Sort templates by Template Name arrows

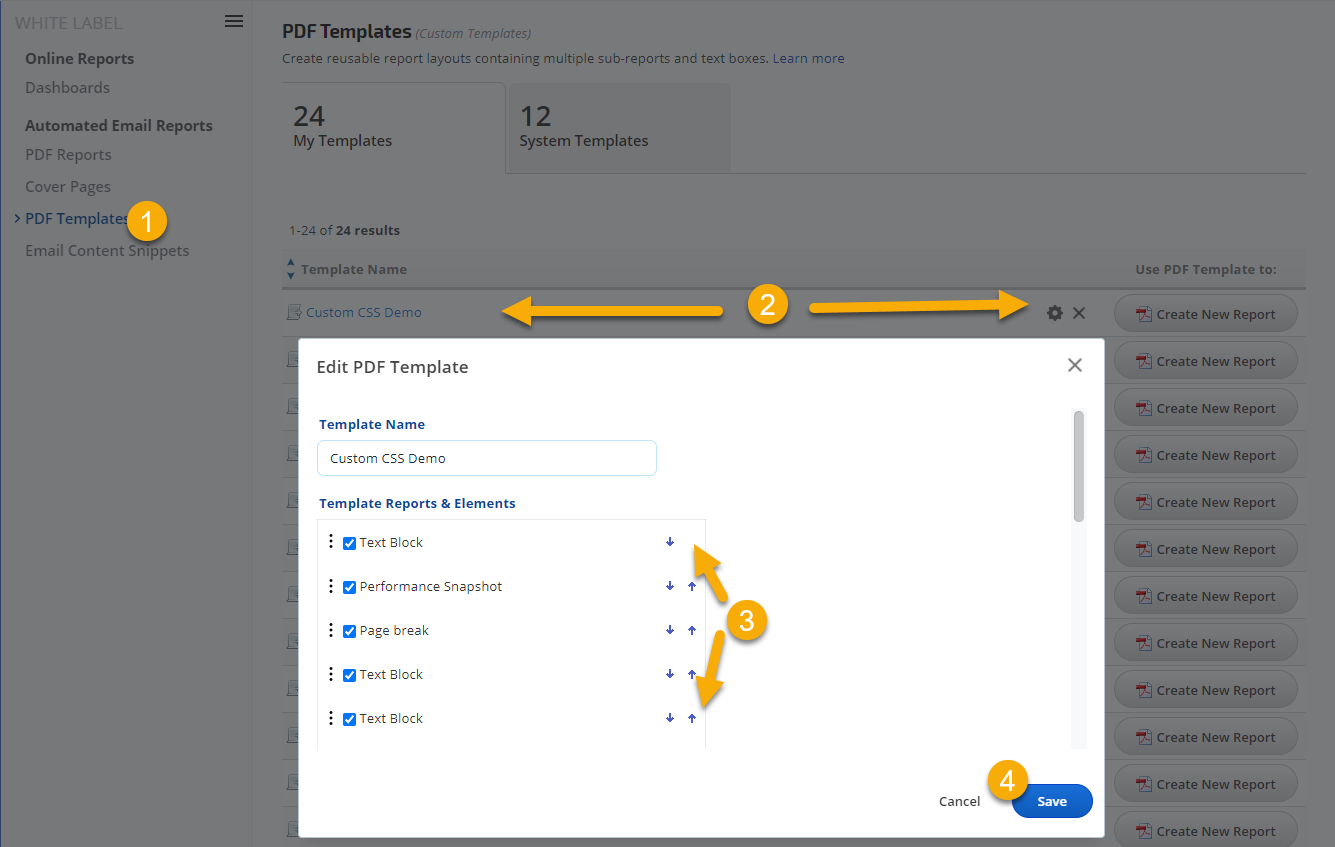tap(291, 269)
